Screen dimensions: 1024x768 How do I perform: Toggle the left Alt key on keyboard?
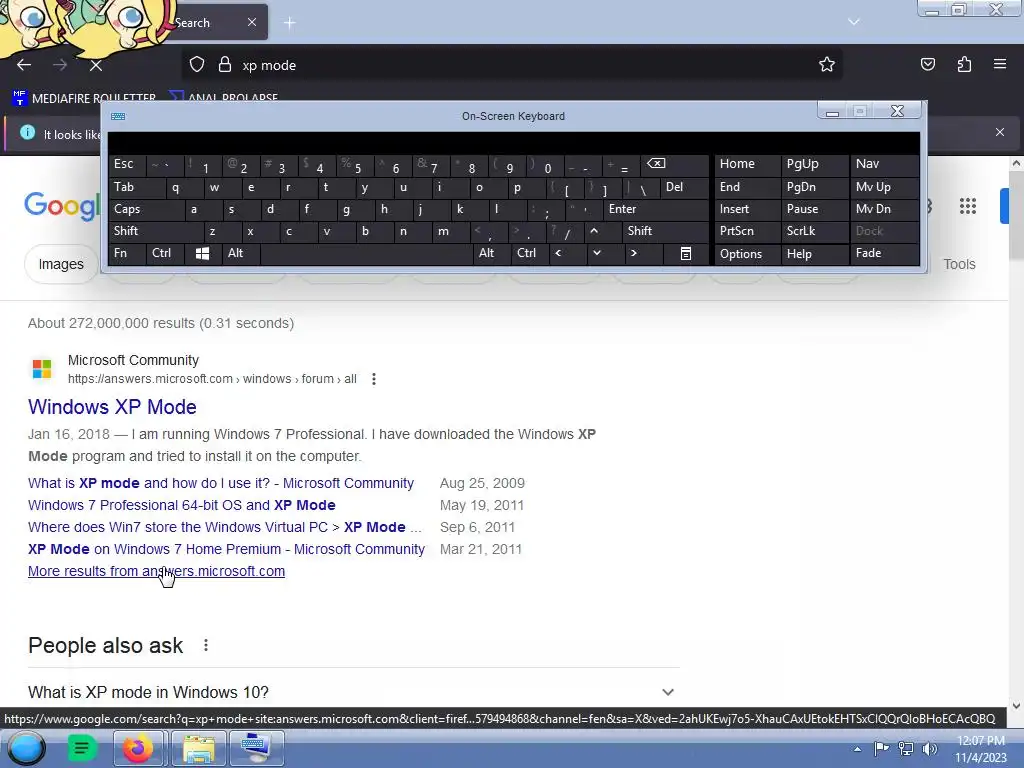pos(240,253)
